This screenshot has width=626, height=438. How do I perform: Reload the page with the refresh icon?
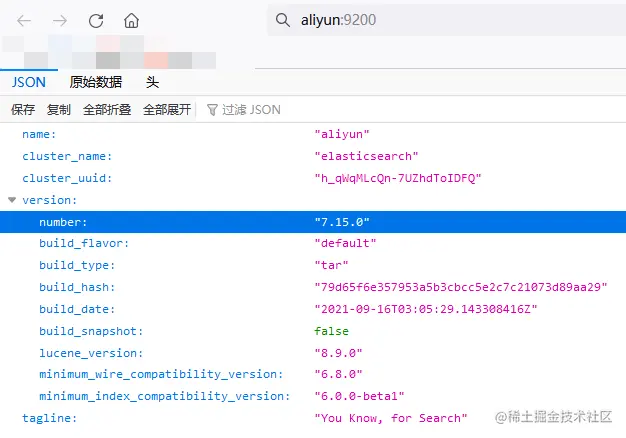pyautogui.click(x=96, y=20)
